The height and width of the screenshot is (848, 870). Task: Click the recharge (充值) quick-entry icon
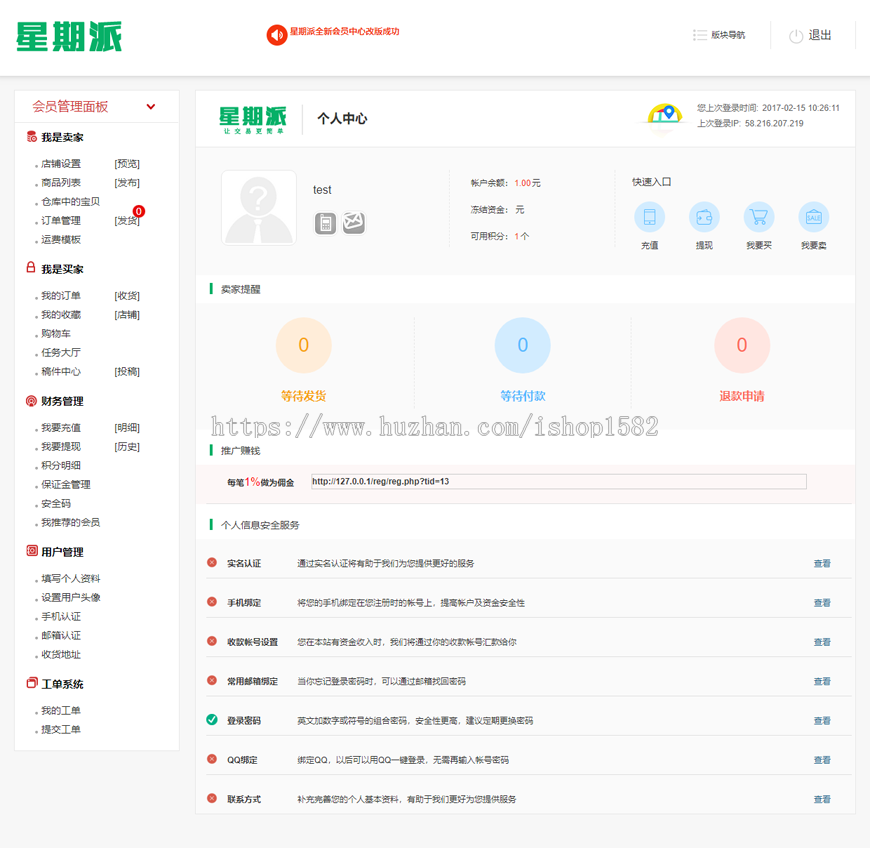[x=649, y=218]
